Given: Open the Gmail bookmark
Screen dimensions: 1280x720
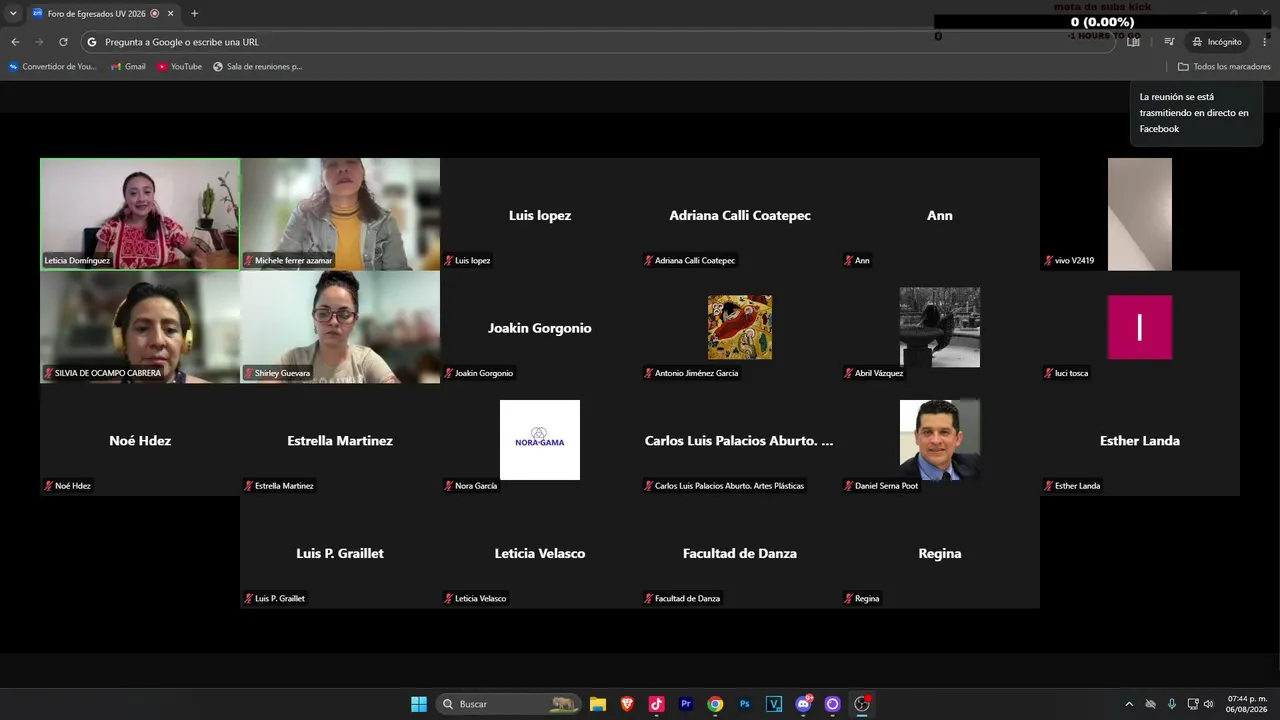Looking at the screenshot, I should pos(128,67).
